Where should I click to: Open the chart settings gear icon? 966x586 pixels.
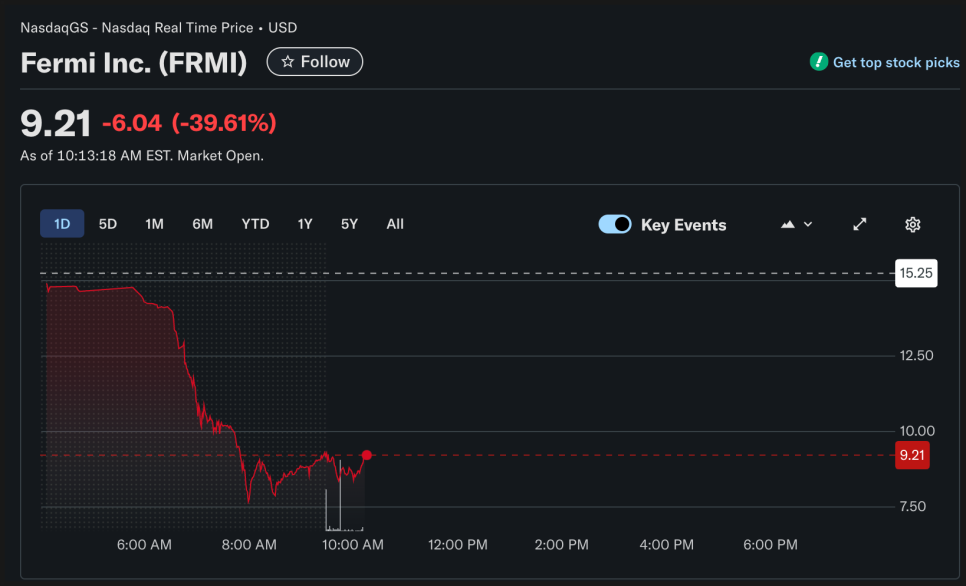[912, 225]
